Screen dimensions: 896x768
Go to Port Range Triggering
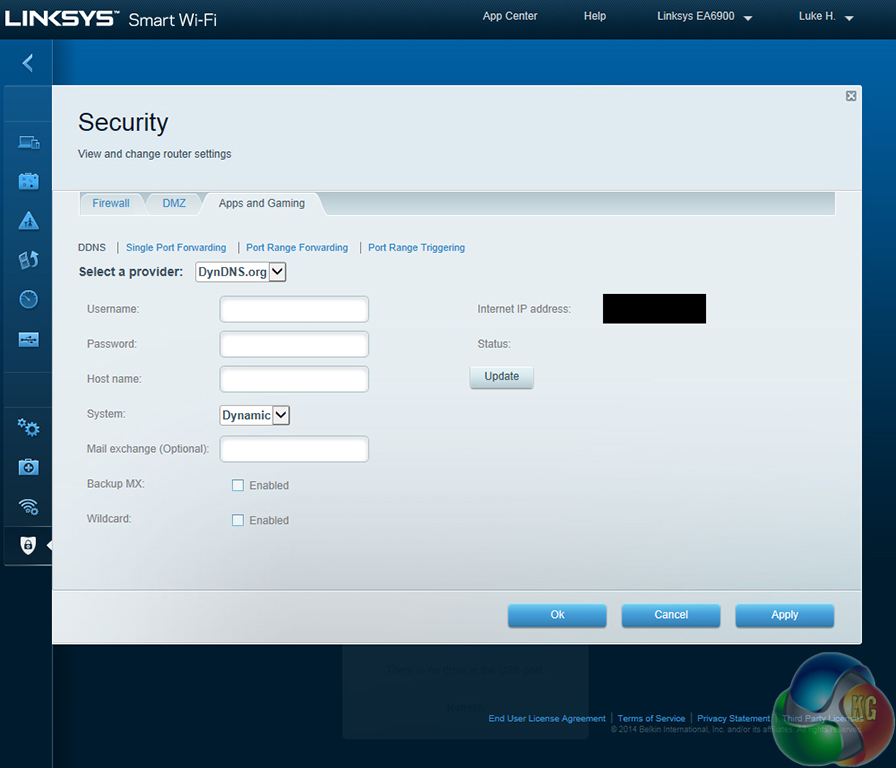pos(416,247)
